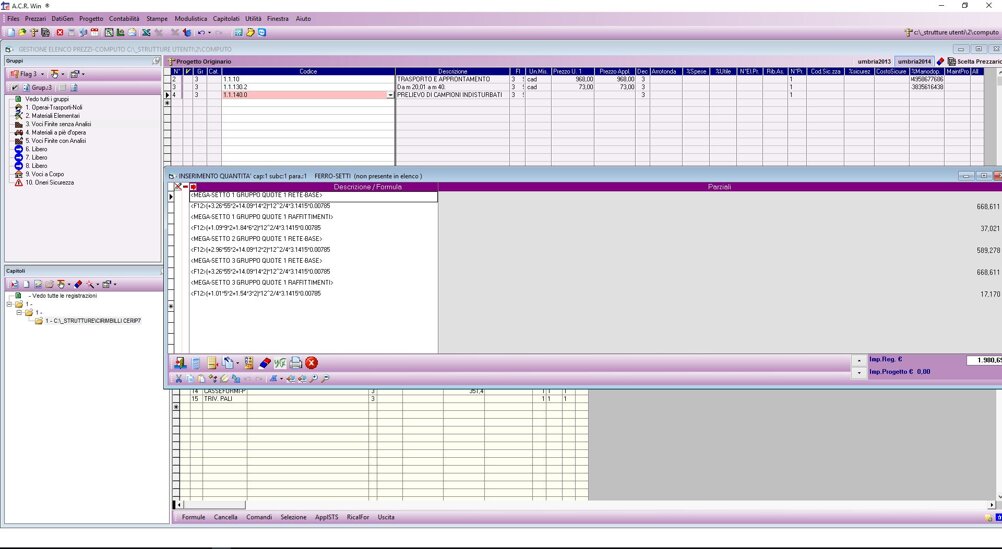Toggle the checkmark column header in price grid
This screenshot has height=549, width=1002.
(x=187, y=71)
